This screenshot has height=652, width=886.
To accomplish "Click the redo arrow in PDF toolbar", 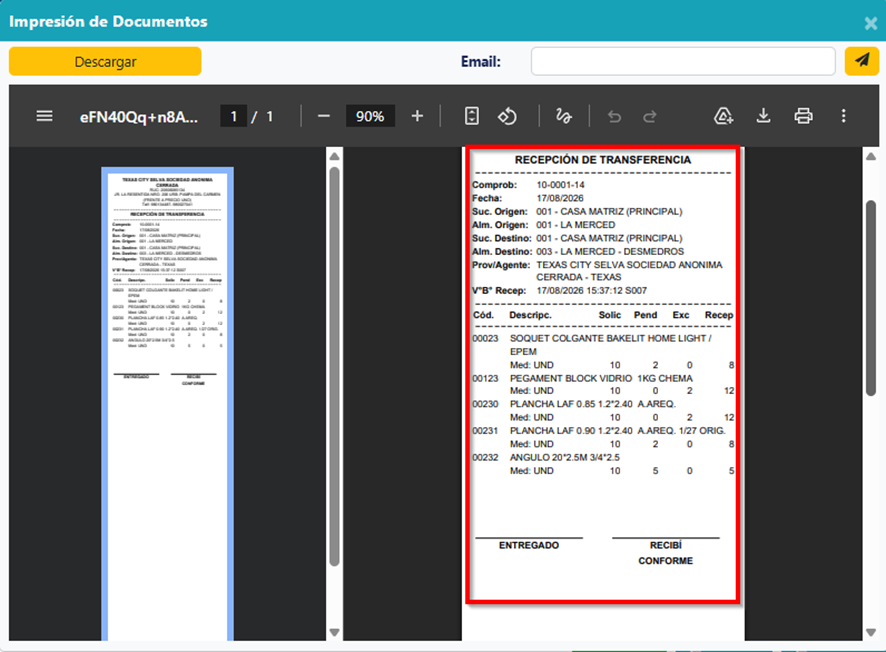I will pyautogui.click(x=650, y=116).
